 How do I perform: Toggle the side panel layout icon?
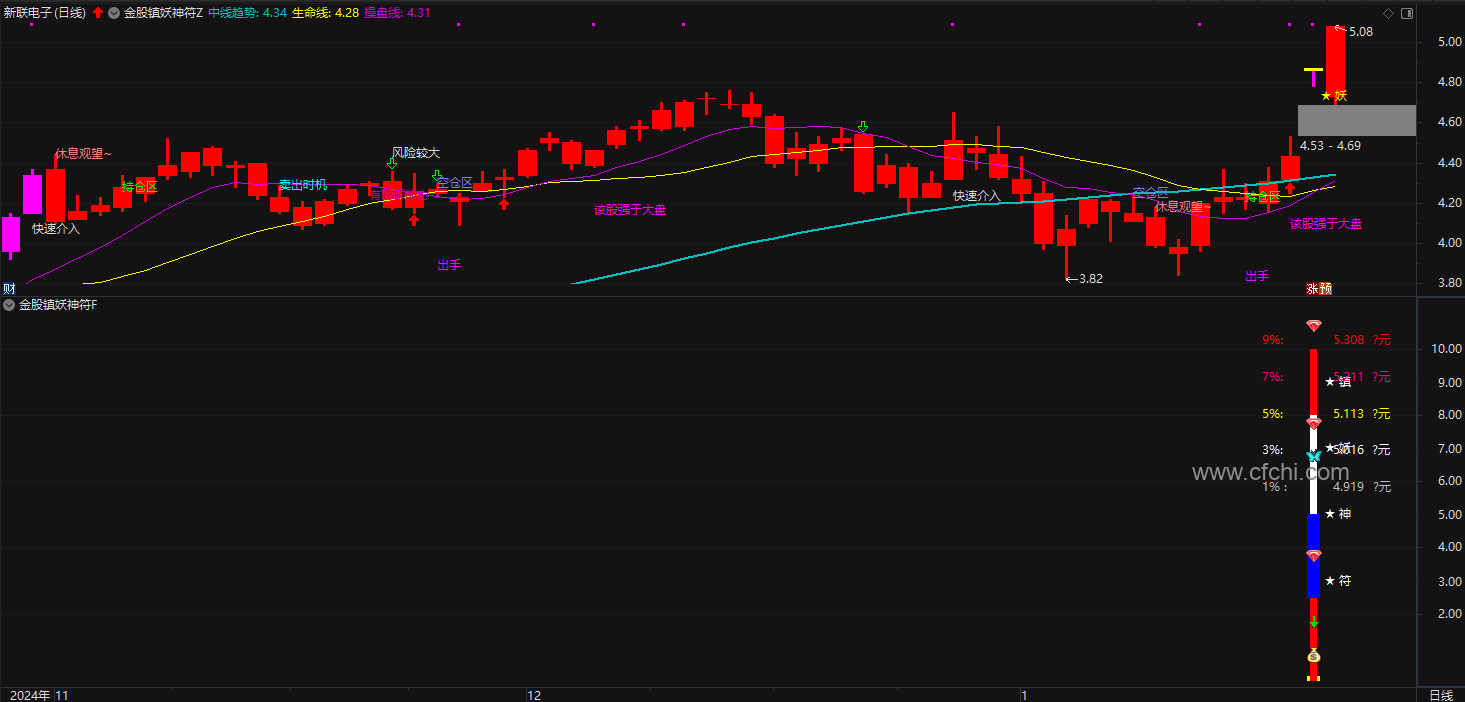pyautogui.click(x=1406, y=12)
